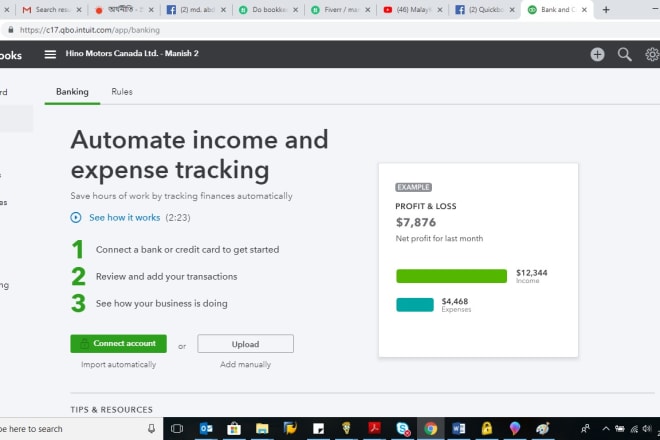660x440 pixels.
Task: Open the yellow padlock app in taskbar
Action: [x=487, y=429]
